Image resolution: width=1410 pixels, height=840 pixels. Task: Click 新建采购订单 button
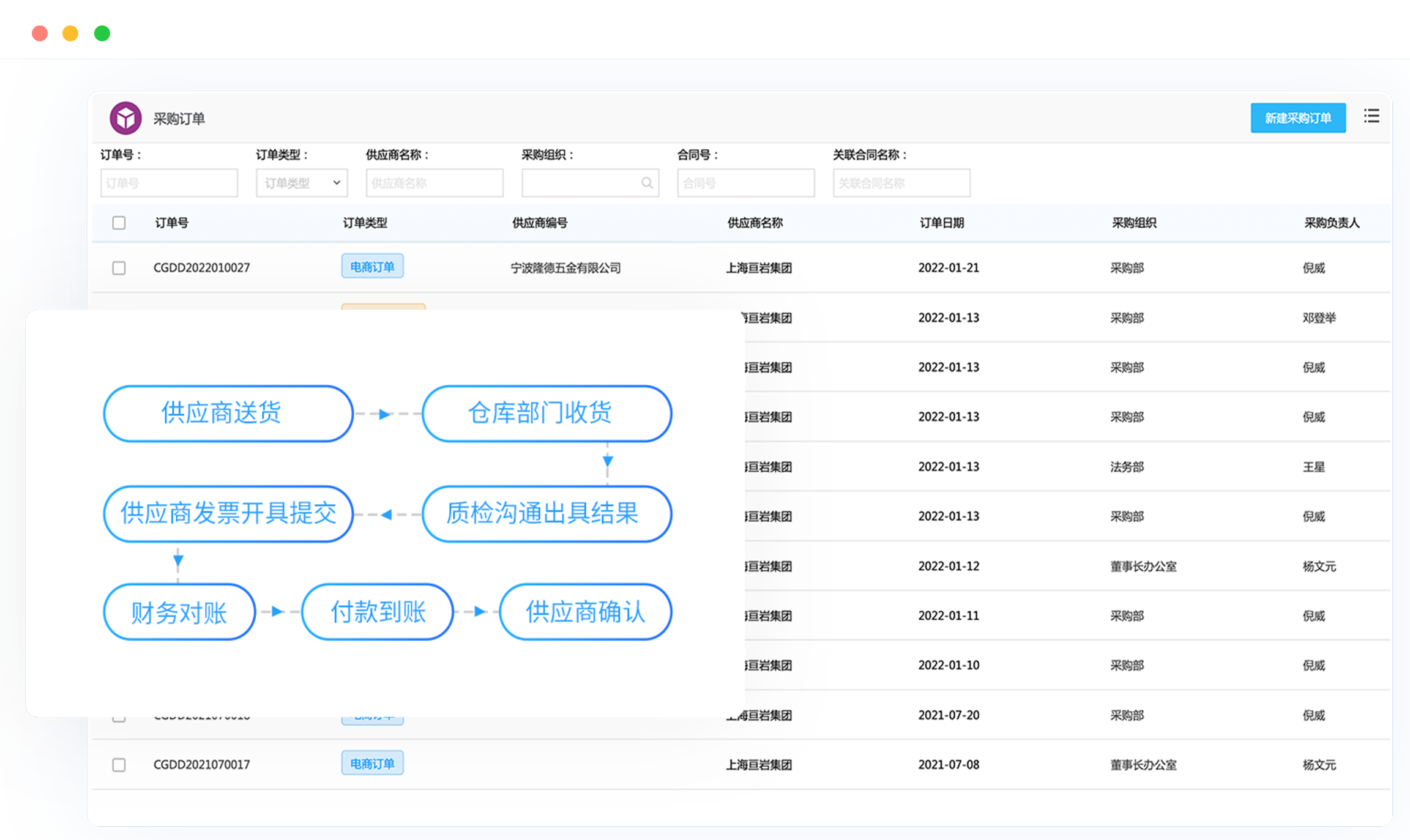point(1298,118)
